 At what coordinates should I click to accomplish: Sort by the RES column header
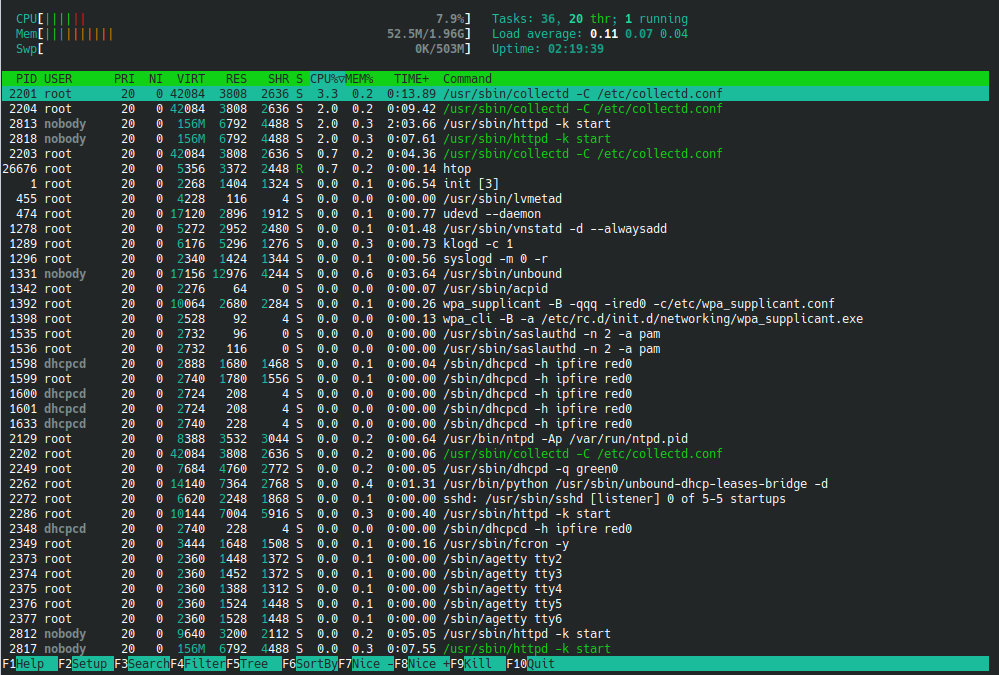pos(236,78)
